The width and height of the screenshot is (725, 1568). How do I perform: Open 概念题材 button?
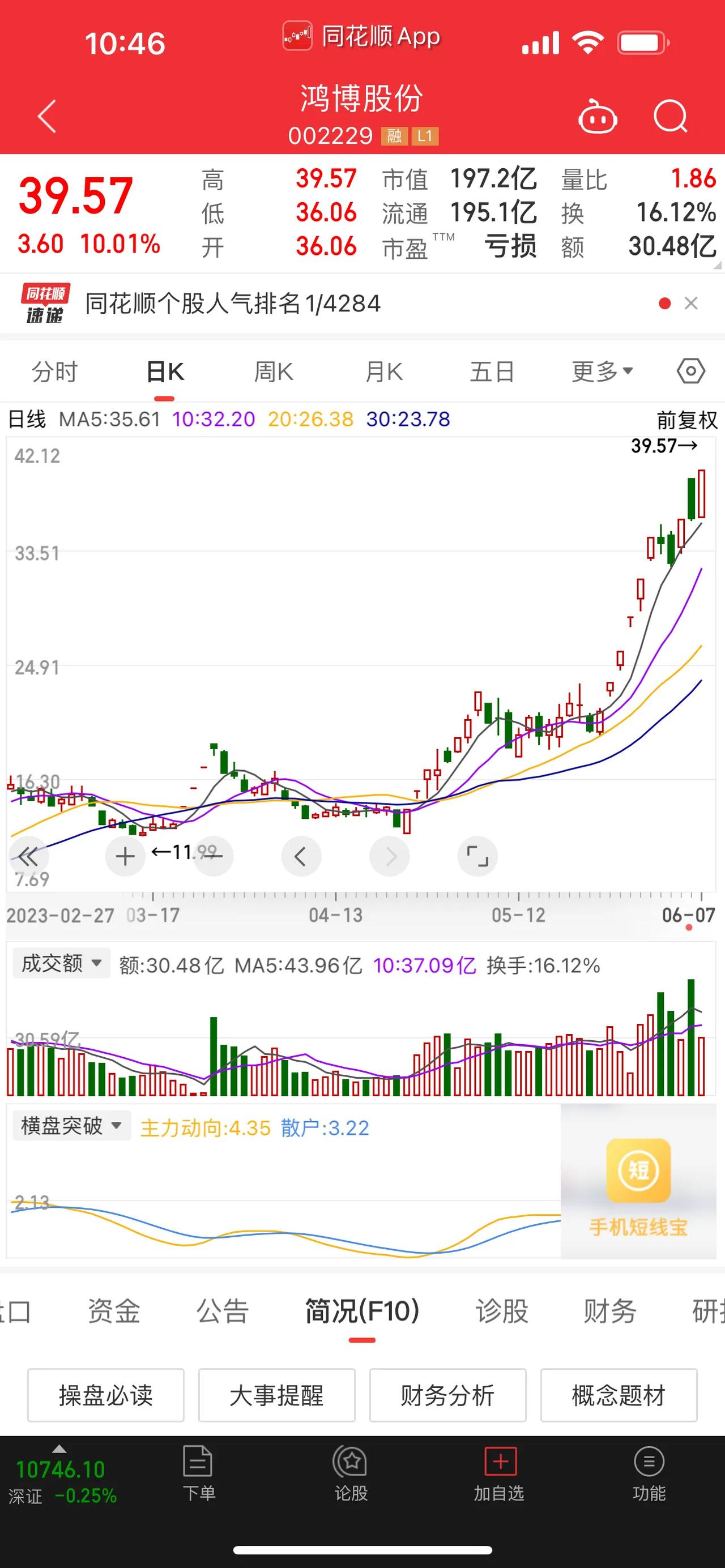pyautogui.click(x=619, y=1395)
